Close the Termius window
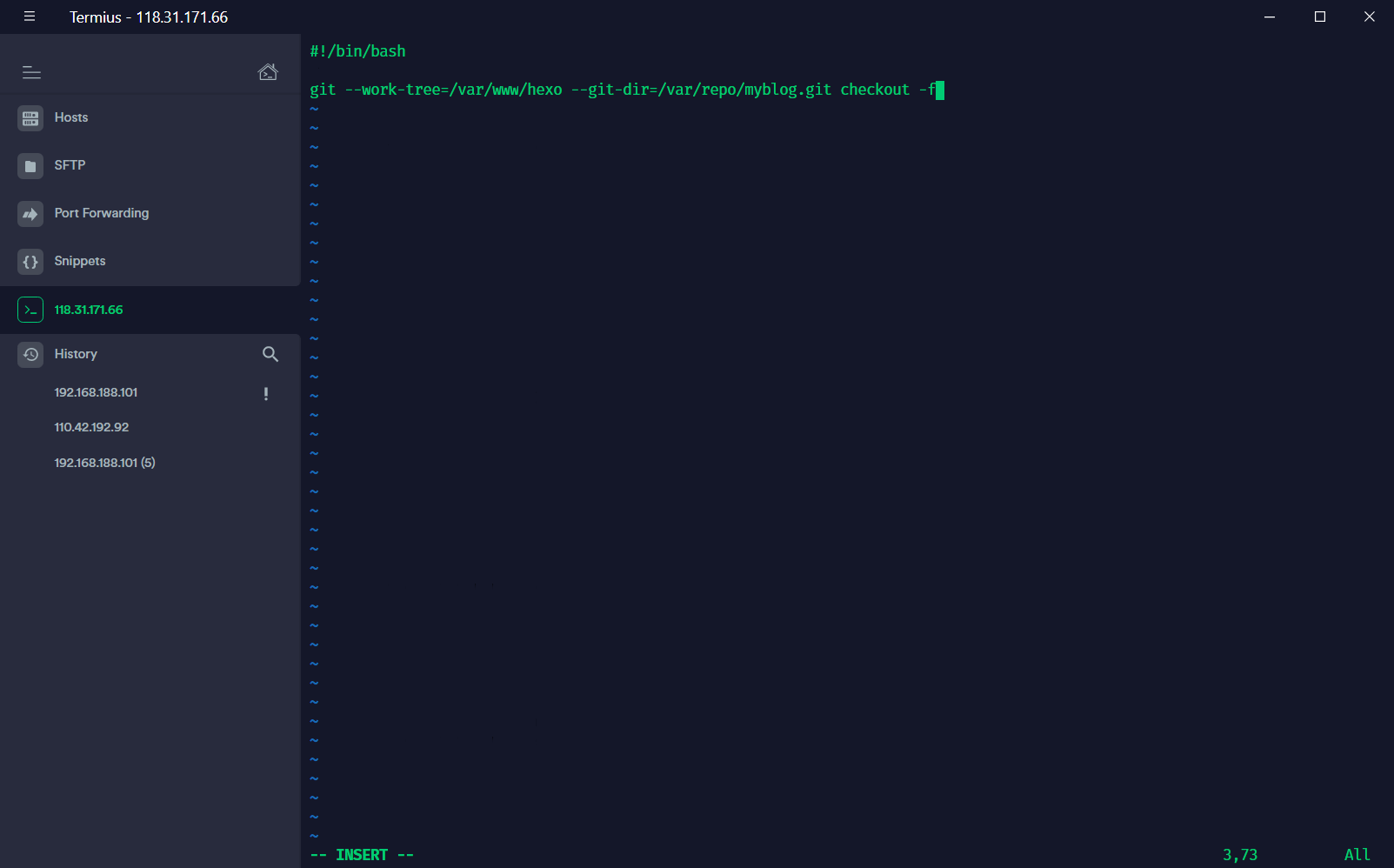This screenshot has height=868, width=1394. click(x=1370, y=17)
